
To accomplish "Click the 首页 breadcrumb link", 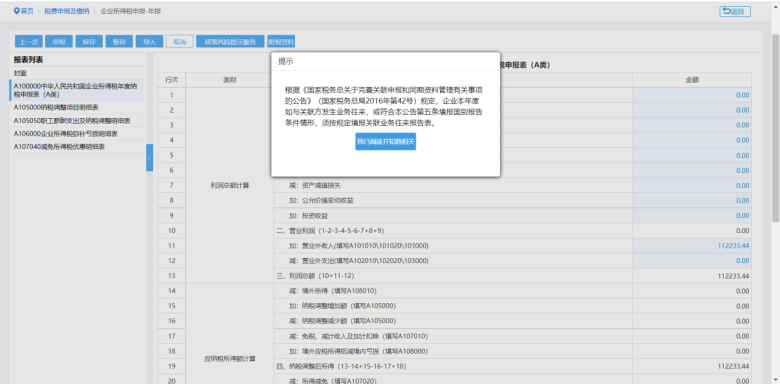I will (27, 11).
